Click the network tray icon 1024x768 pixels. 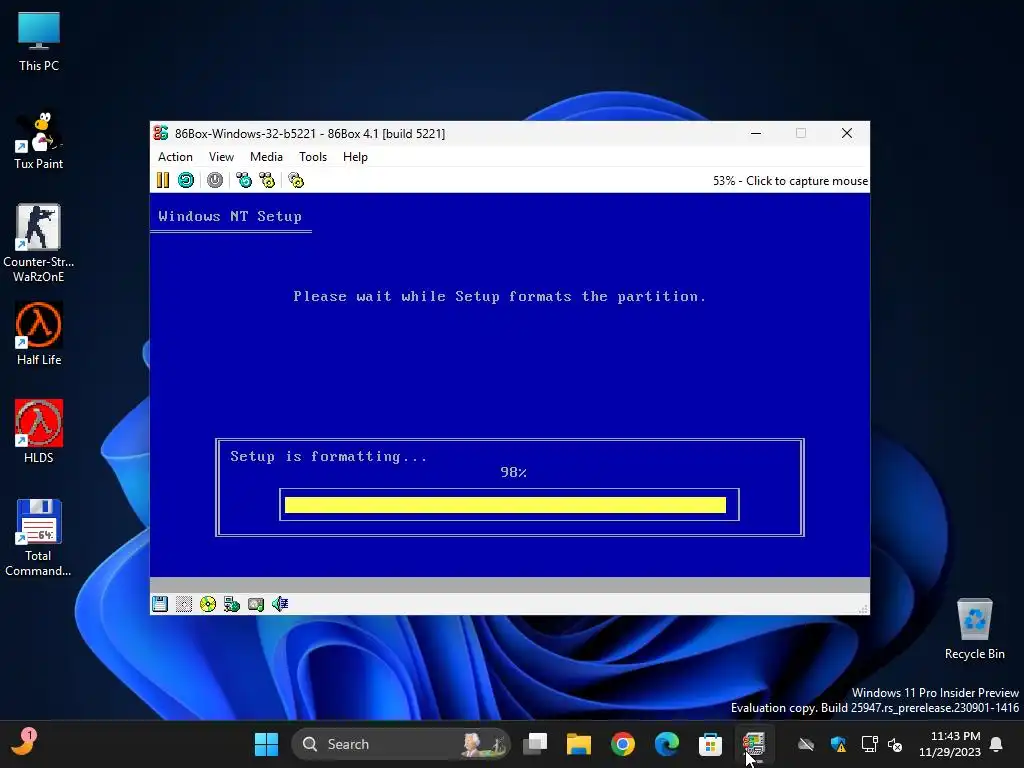pos(869,744)
